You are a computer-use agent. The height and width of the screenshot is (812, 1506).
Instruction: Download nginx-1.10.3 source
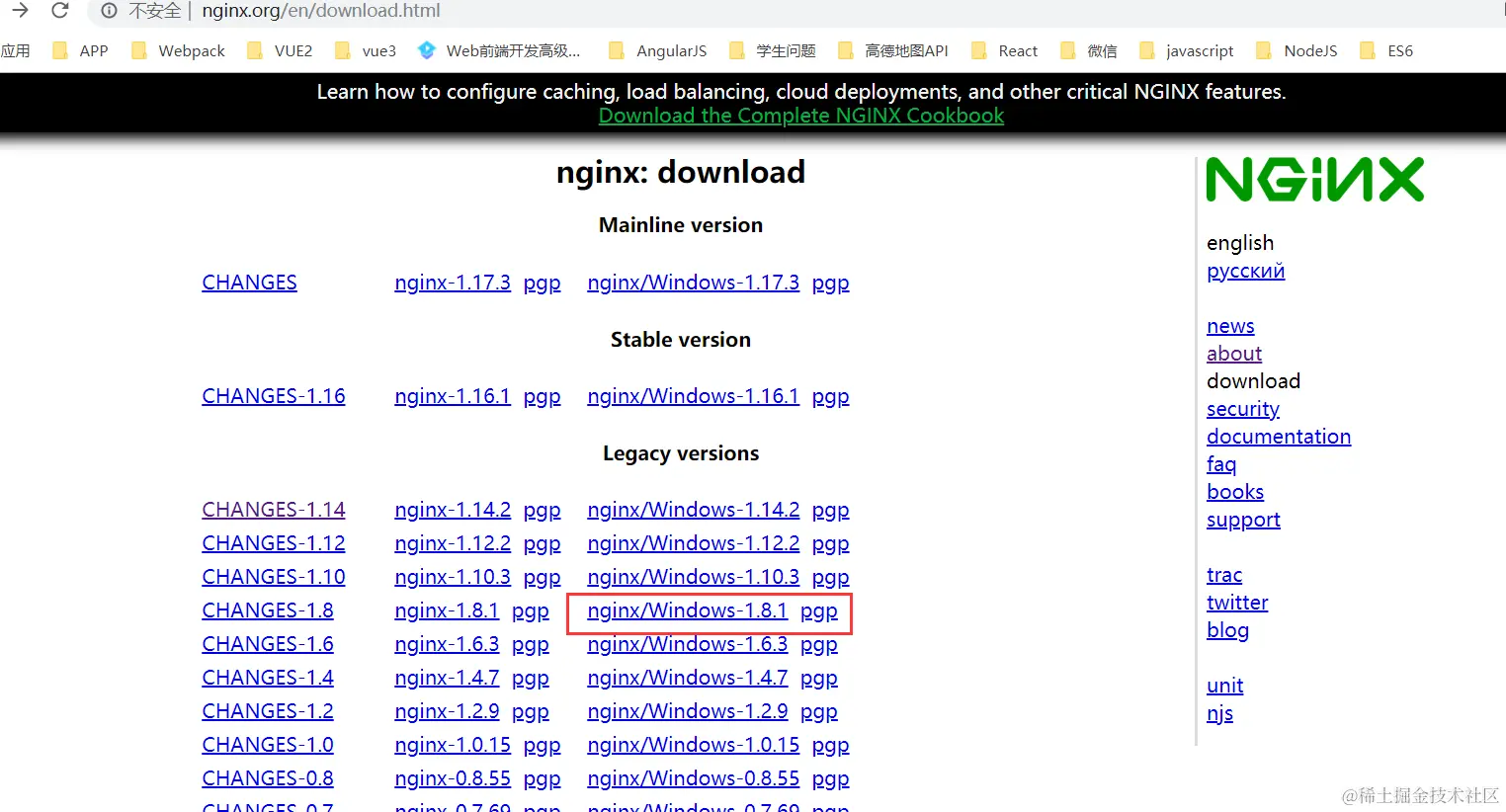point(453,577)
